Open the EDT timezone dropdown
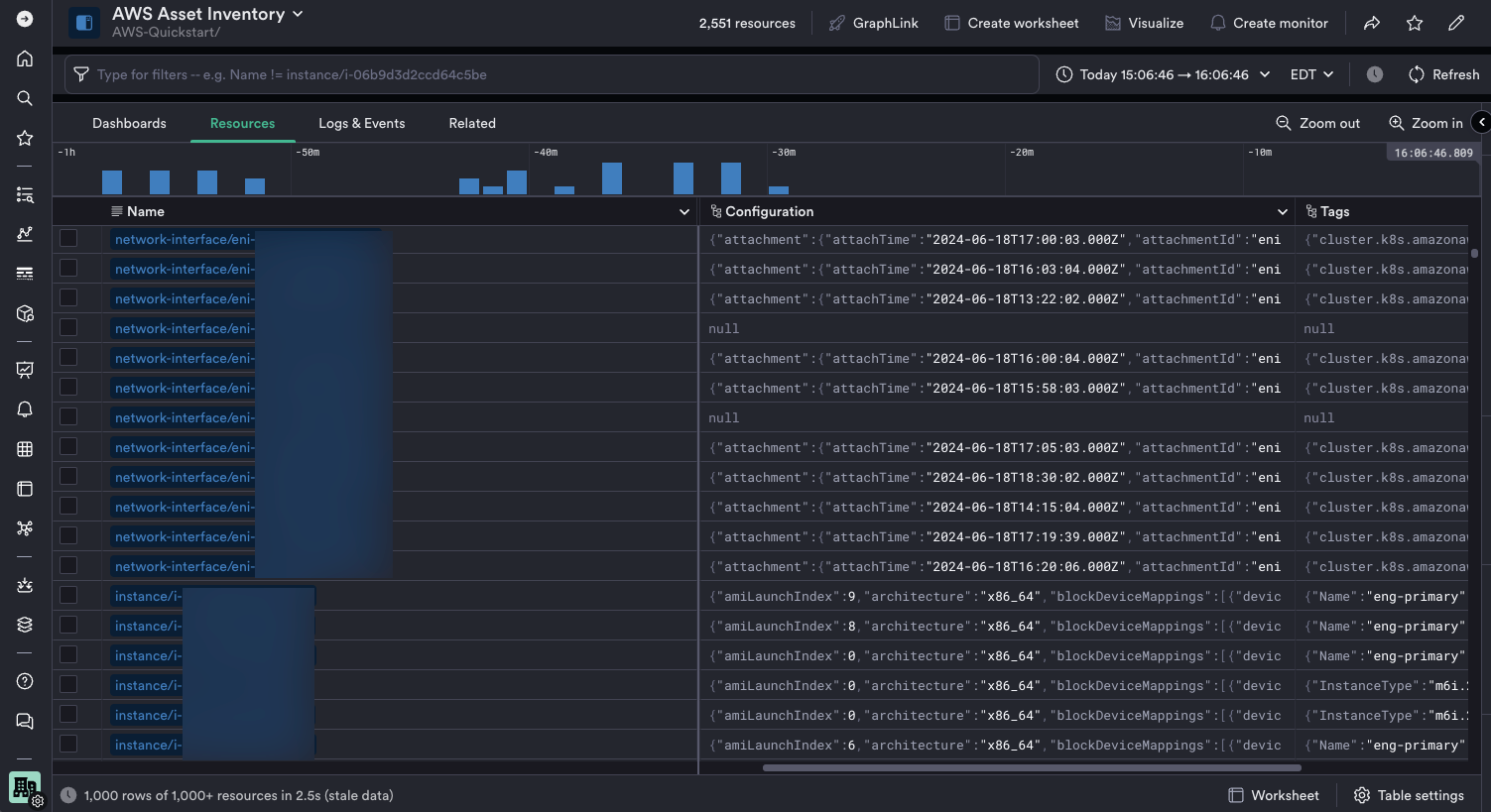The image size is (1491, 812). (1311, 74)
